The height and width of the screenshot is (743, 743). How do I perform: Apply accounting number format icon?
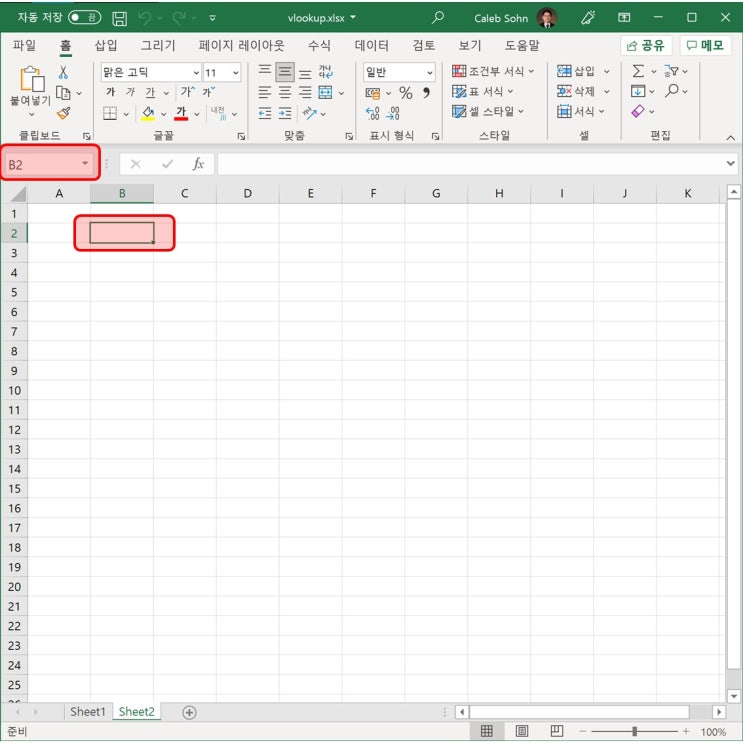coord(373,93)
